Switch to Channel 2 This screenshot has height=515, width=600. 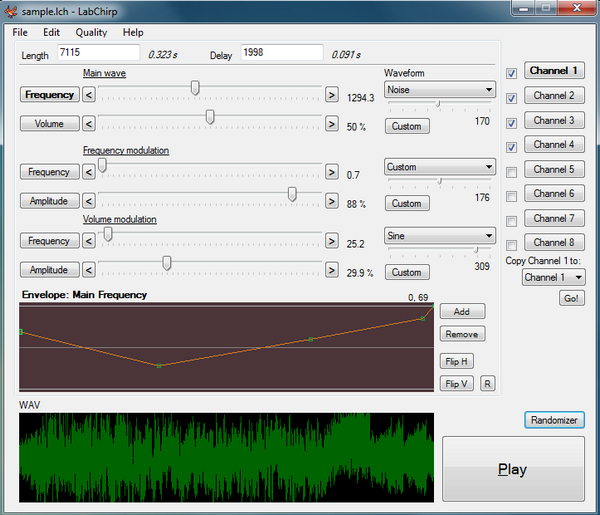pyautogui.click(x=554, y=95)
